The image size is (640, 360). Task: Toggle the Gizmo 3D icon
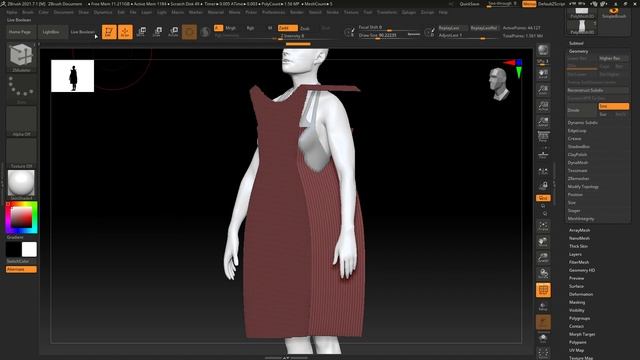pyautogui.click(x=189, y=32)
